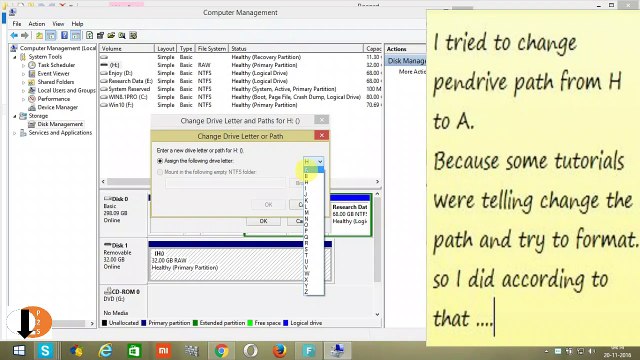640x360 pixels.
Task: Click the Local Users and Groups icon
Action: pyautogui.click(x=32, y=90)
